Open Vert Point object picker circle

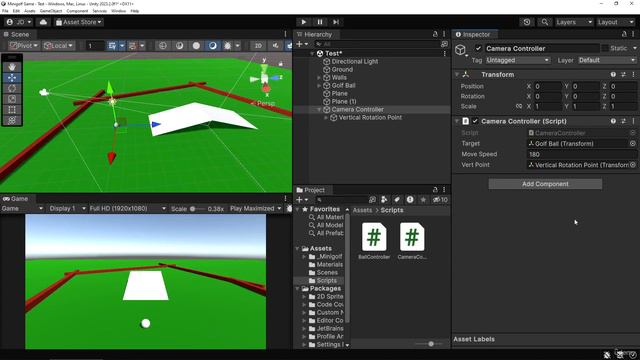coord(633,165)
